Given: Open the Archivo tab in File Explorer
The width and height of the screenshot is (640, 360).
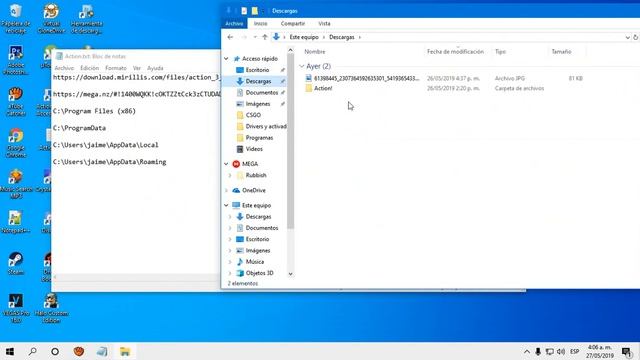Looking at the screenshot, I should (234, 24).
